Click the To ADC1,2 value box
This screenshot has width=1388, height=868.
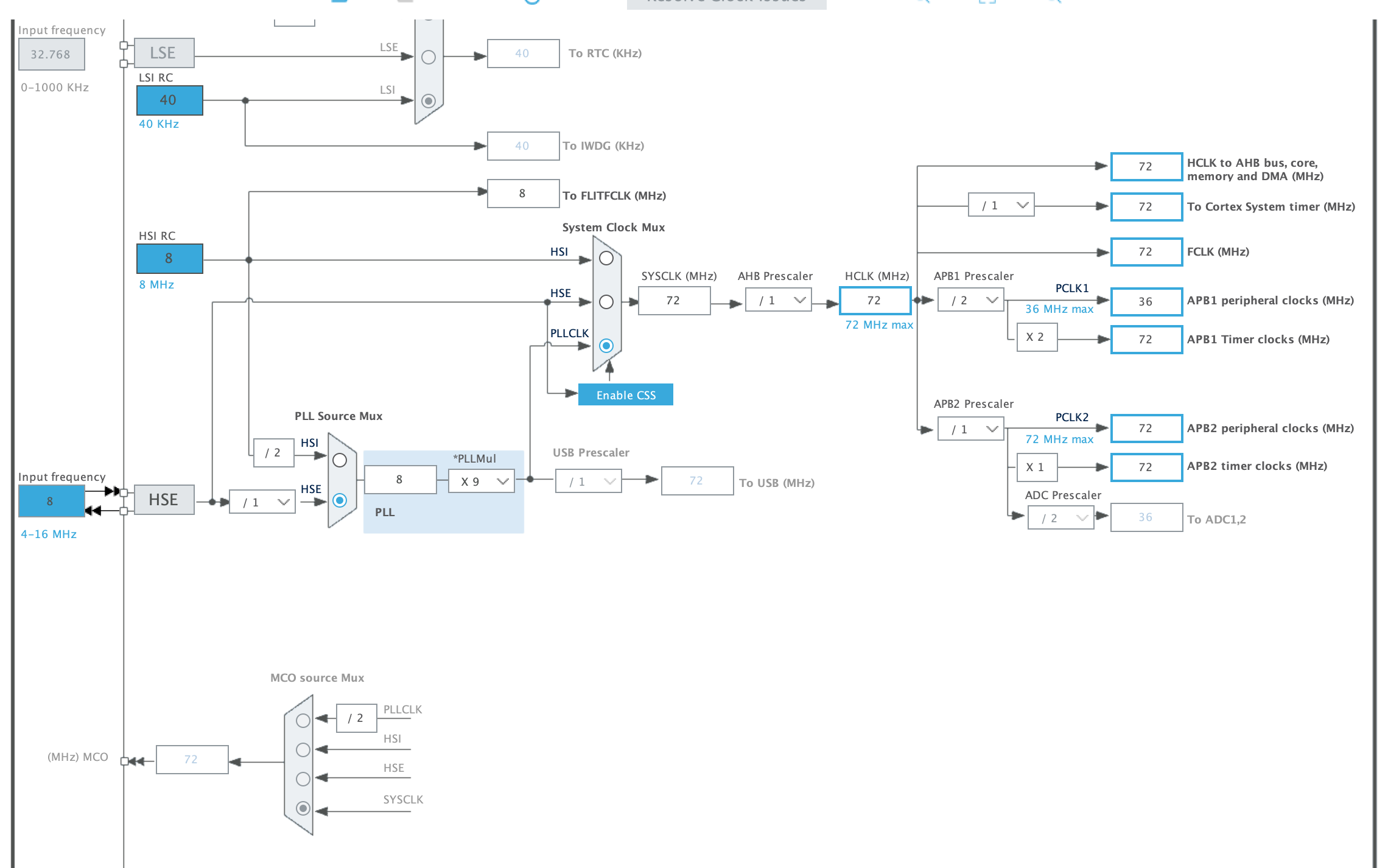(1147, 517)
